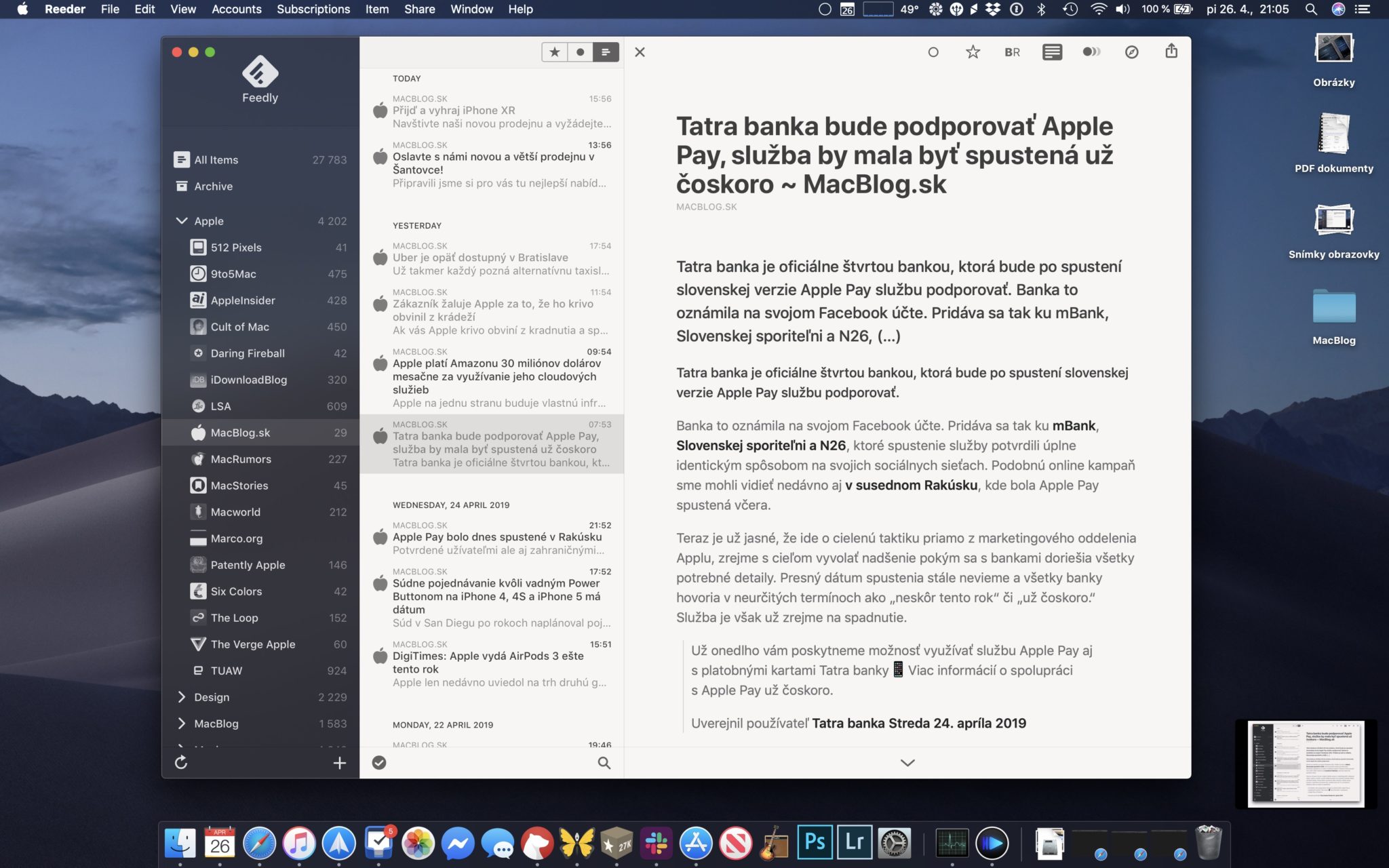Follow the 'v susednom Rakúsku' link
Image resolution: width=1389 pixels, height=868 pixels.
click(912, 485)
